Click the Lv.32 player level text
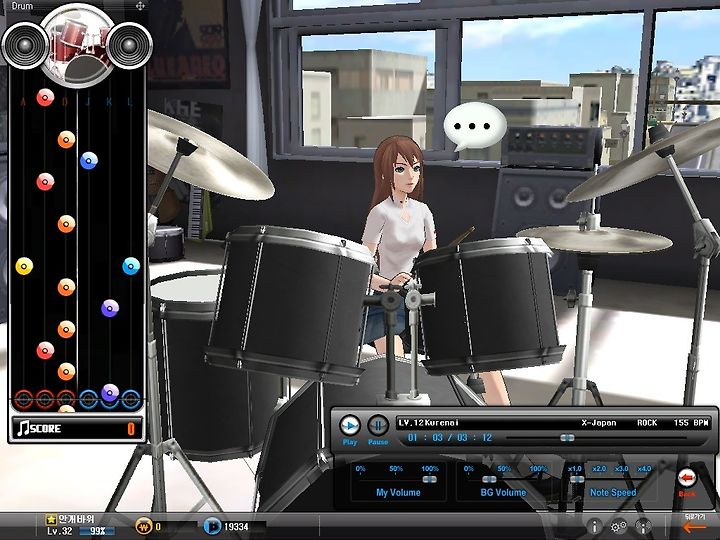 click(x=60, y=531)
